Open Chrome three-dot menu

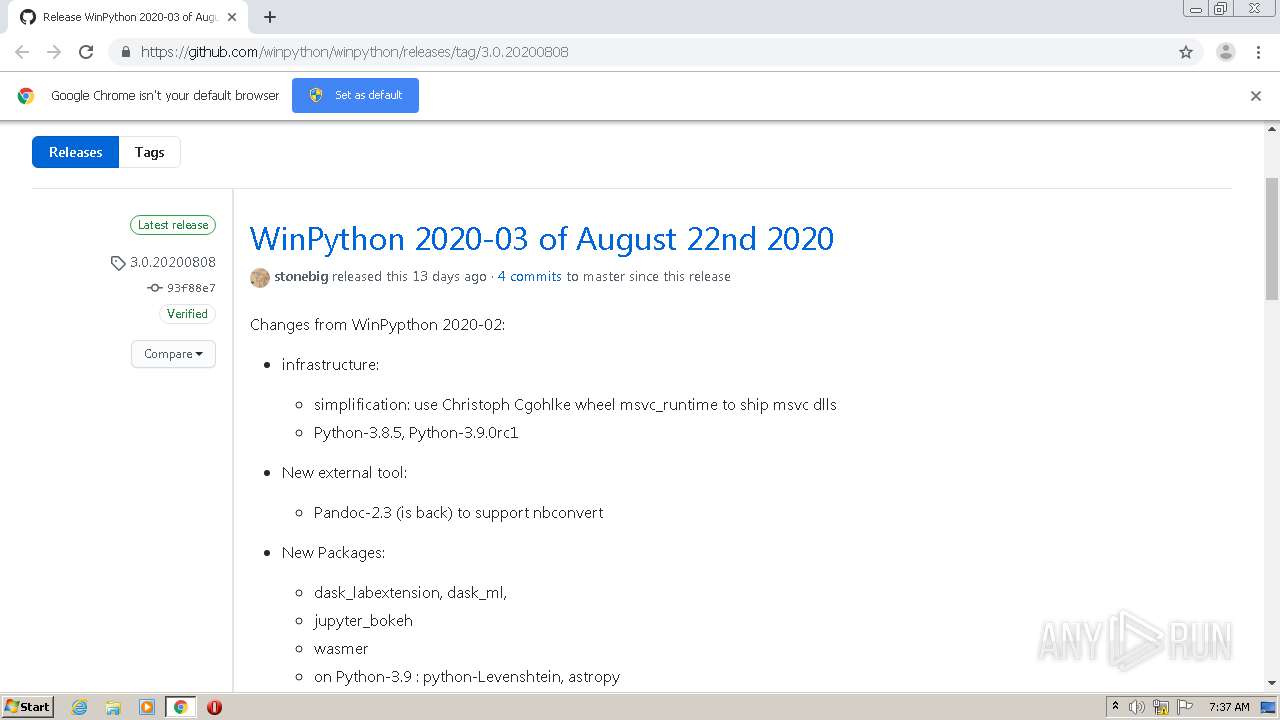[x=1258, y=52]
